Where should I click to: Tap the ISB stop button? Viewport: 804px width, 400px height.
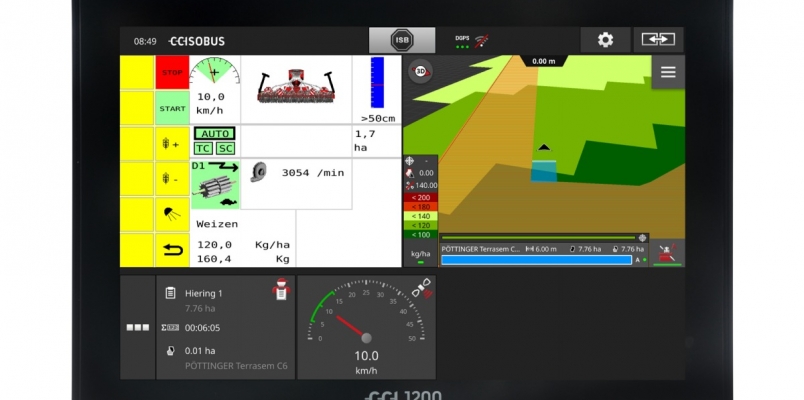point(402,40)
